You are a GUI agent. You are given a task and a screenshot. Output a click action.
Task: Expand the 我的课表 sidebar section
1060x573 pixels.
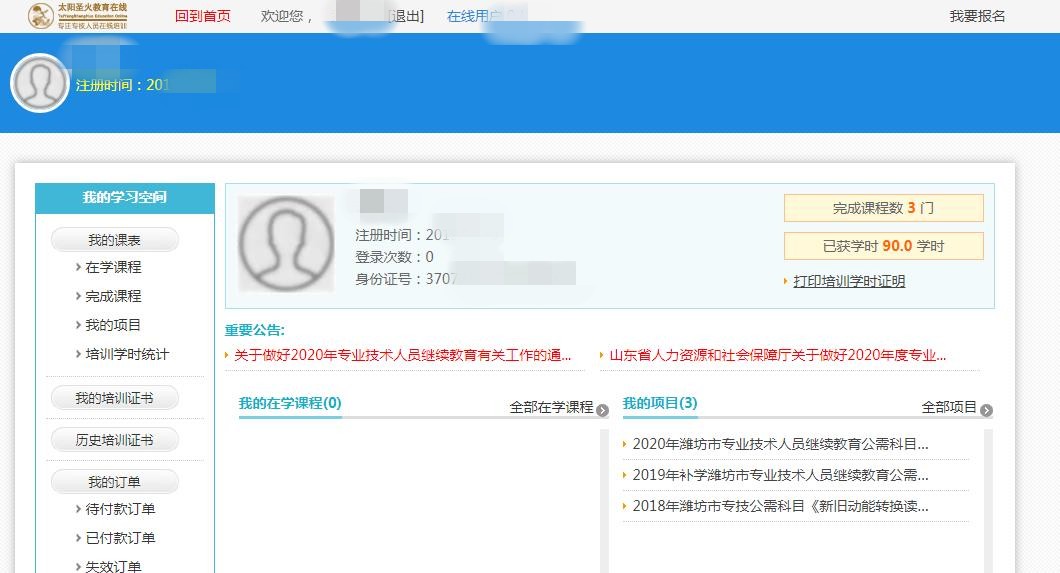point(114,240)
